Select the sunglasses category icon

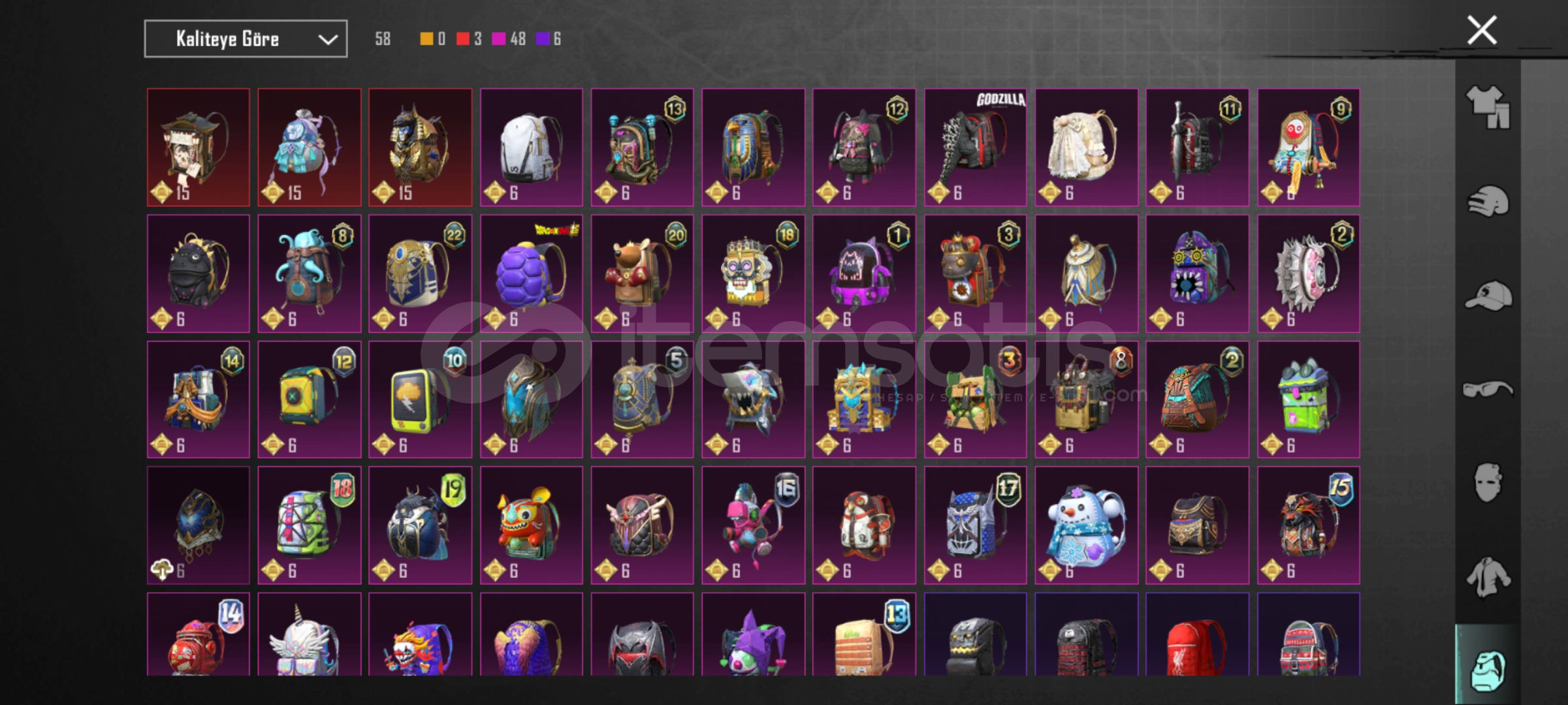click(x=1487, y=390)
